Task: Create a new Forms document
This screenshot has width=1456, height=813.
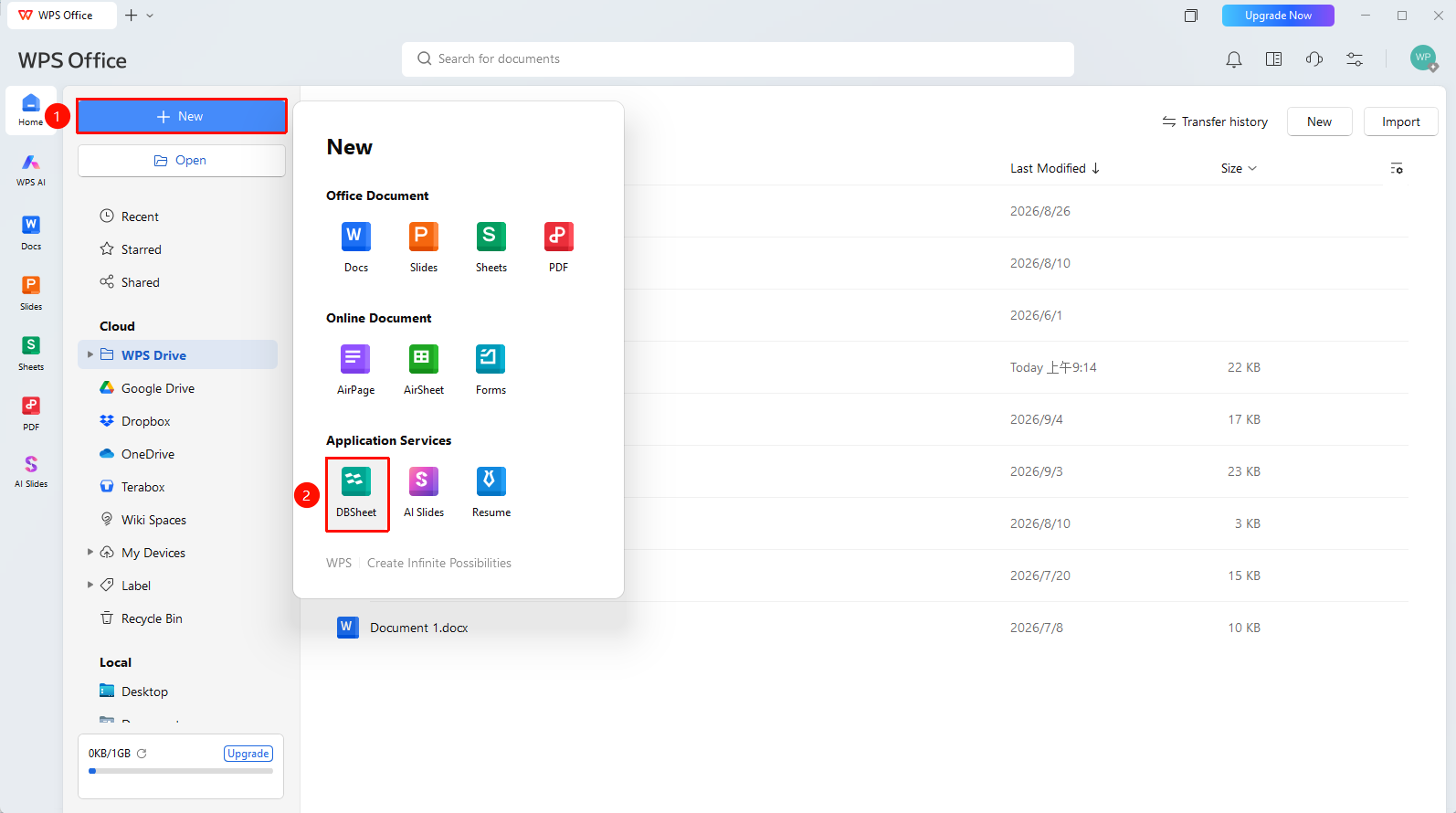Action: [491, 369]
